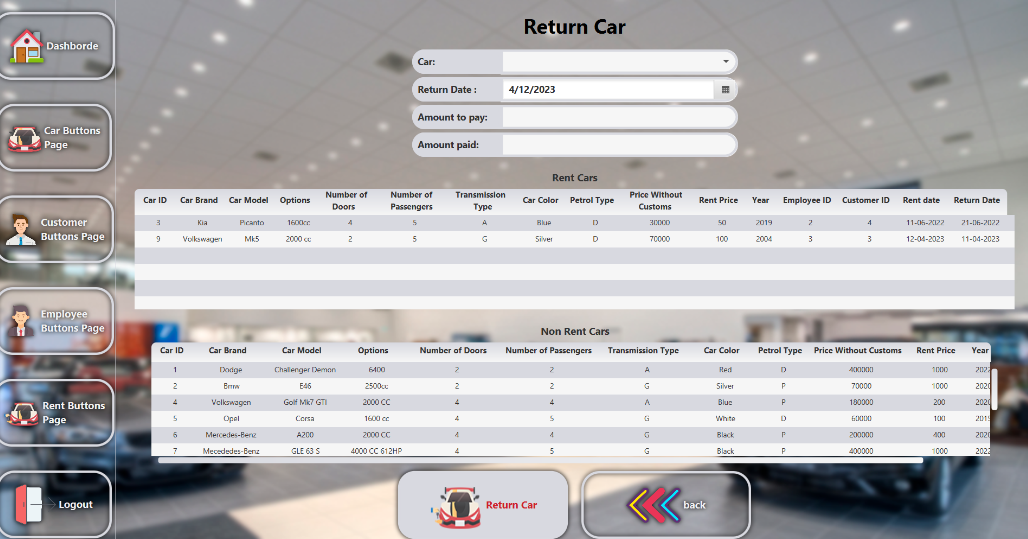Click the back button label
1028x539 pixels.
click(694, 505)
